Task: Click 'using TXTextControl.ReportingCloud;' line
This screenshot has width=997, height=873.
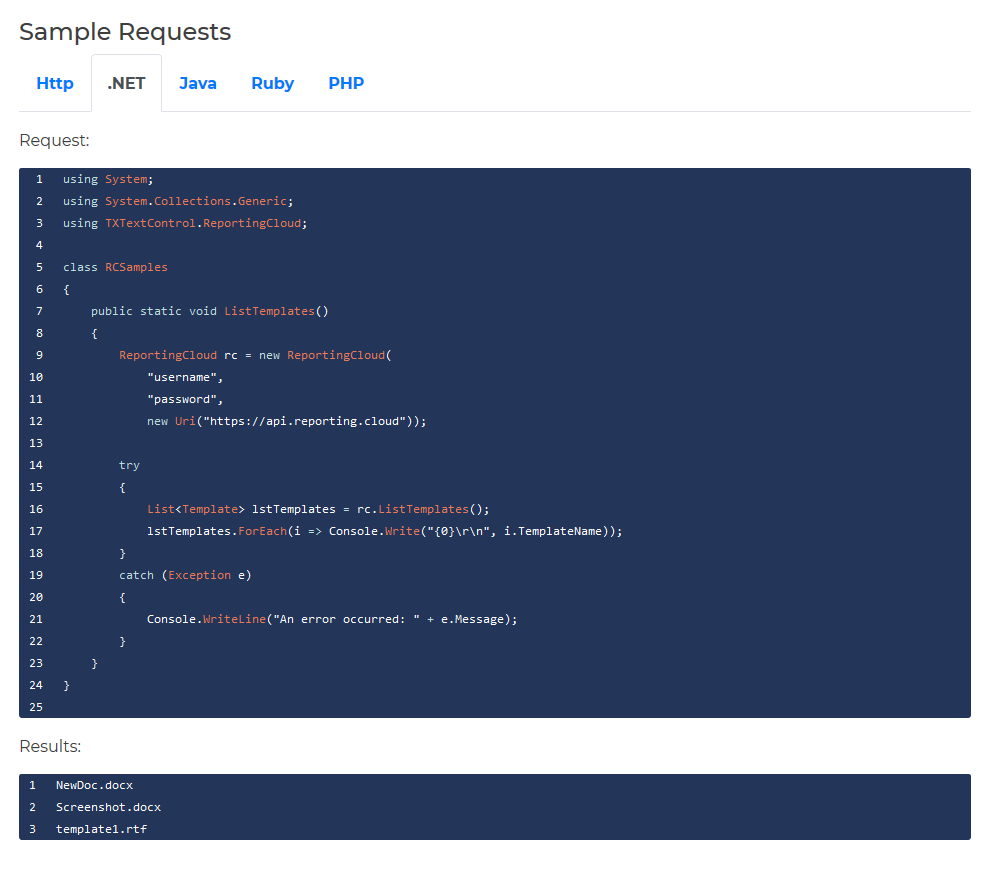Action: [185, 223]
